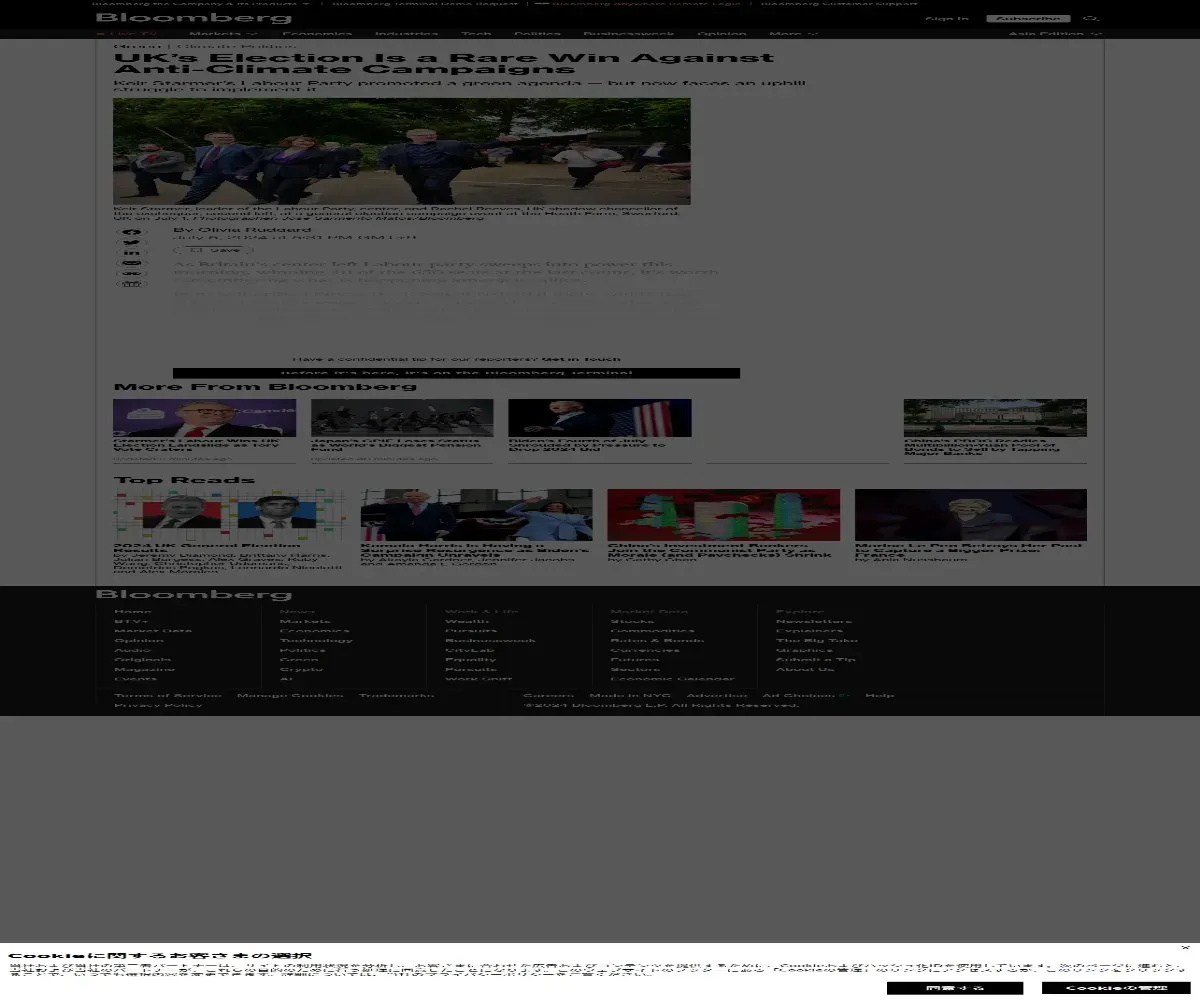Click Terms of Service in footer
Screen dimensions: 1200x1000
pyautogui.click(x=168, y=695)
